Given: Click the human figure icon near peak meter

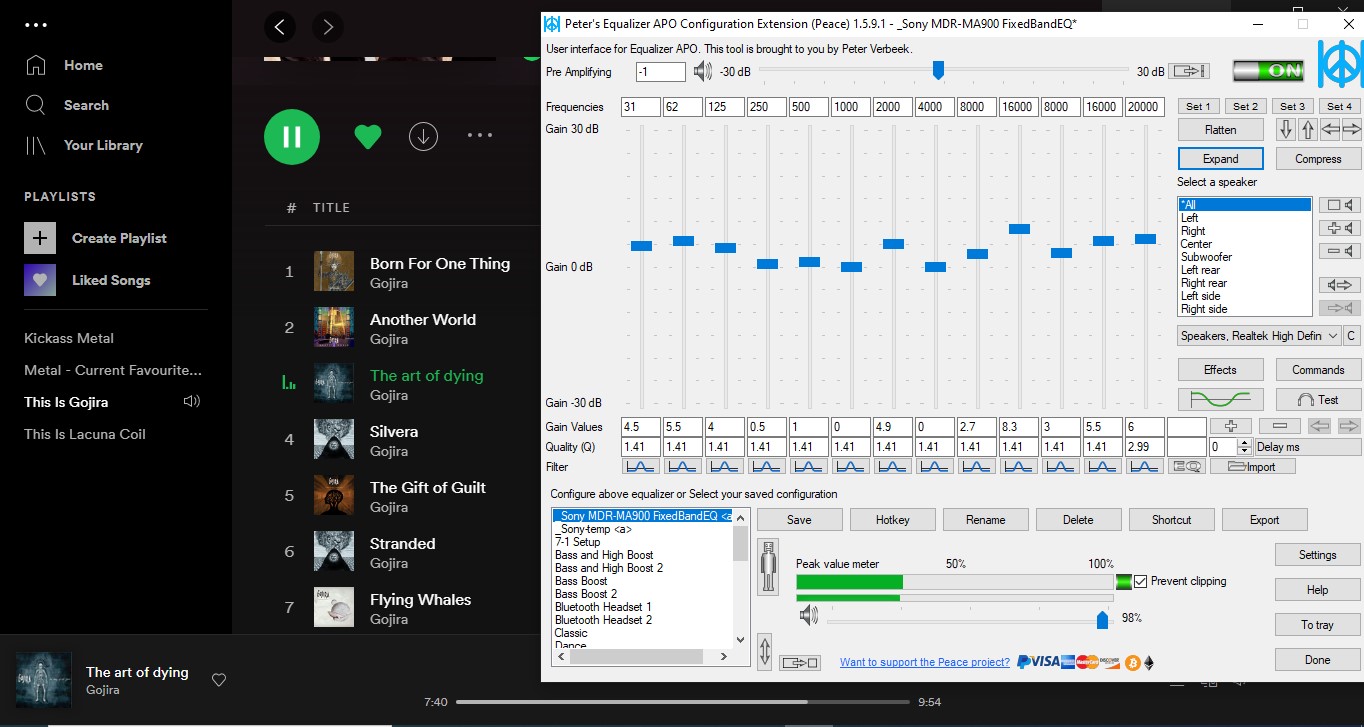Looking at the screenshot, I should coord(768,567).
